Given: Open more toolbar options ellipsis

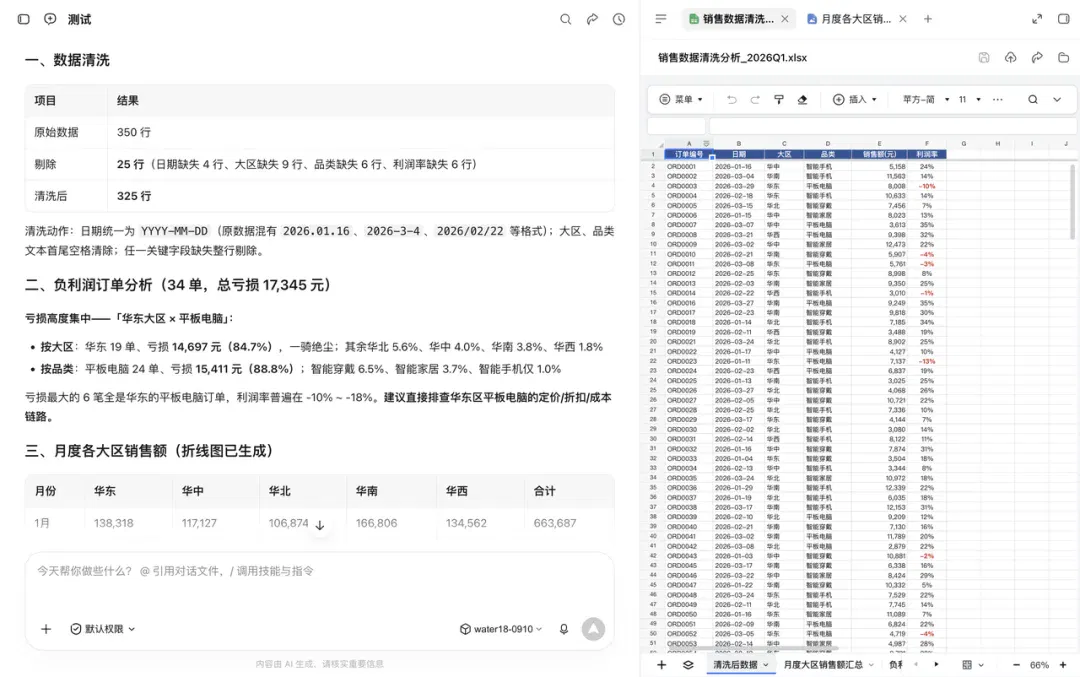Looking at the screenshot, I should pyautogui.click(x=997, y=100).
